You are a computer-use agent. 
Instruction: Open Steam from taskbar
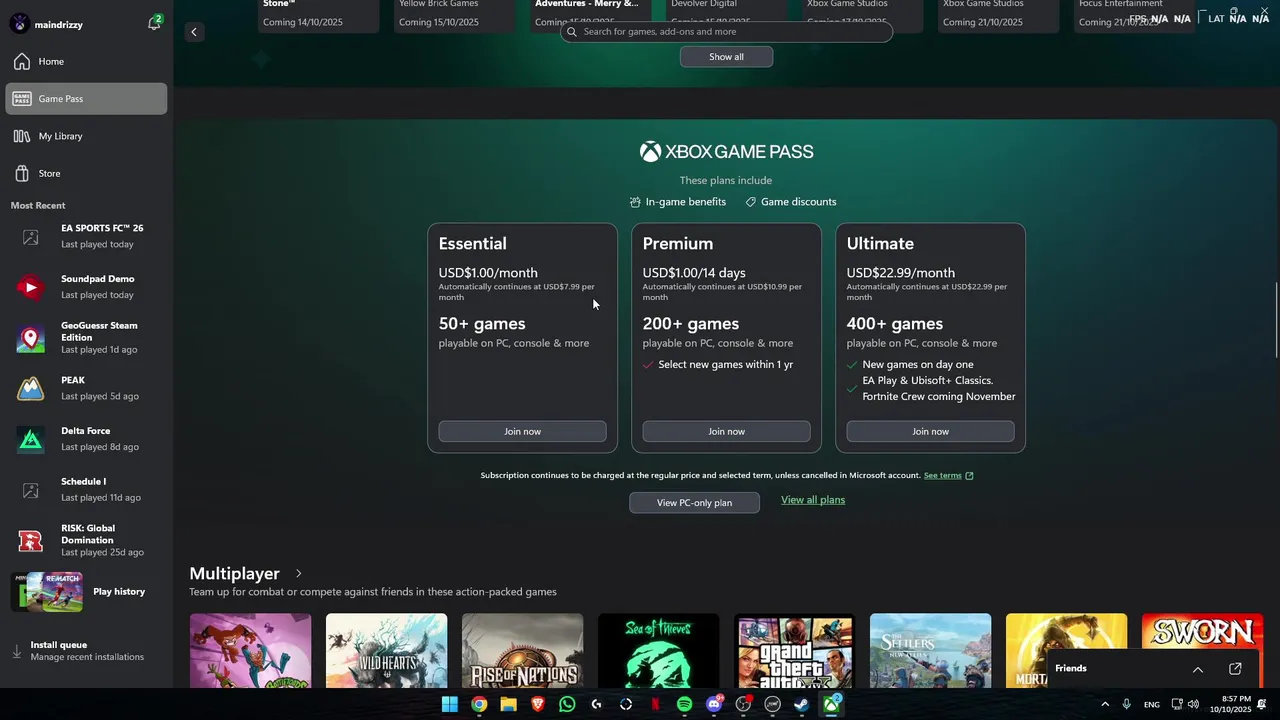(x=801, y=704)
